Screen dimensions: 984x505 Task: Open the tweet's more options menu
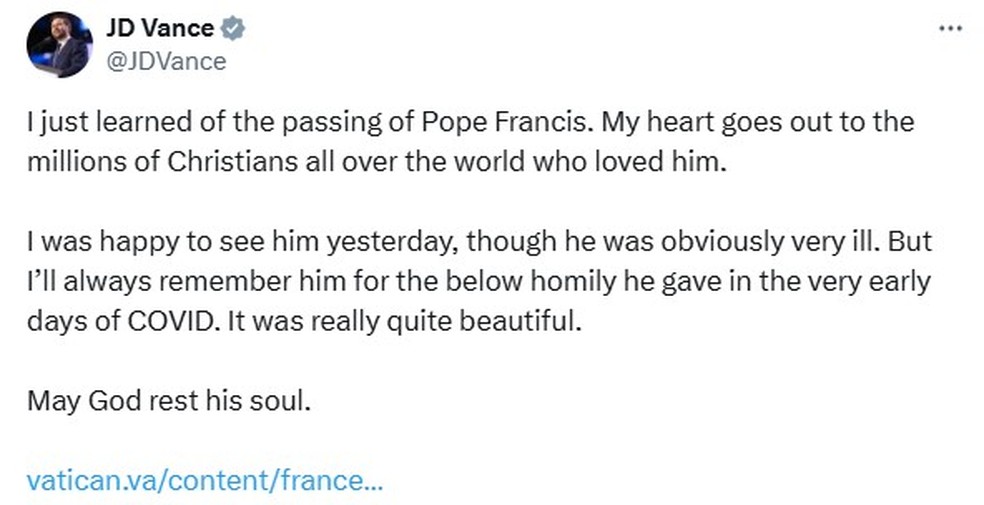[949, 29]
